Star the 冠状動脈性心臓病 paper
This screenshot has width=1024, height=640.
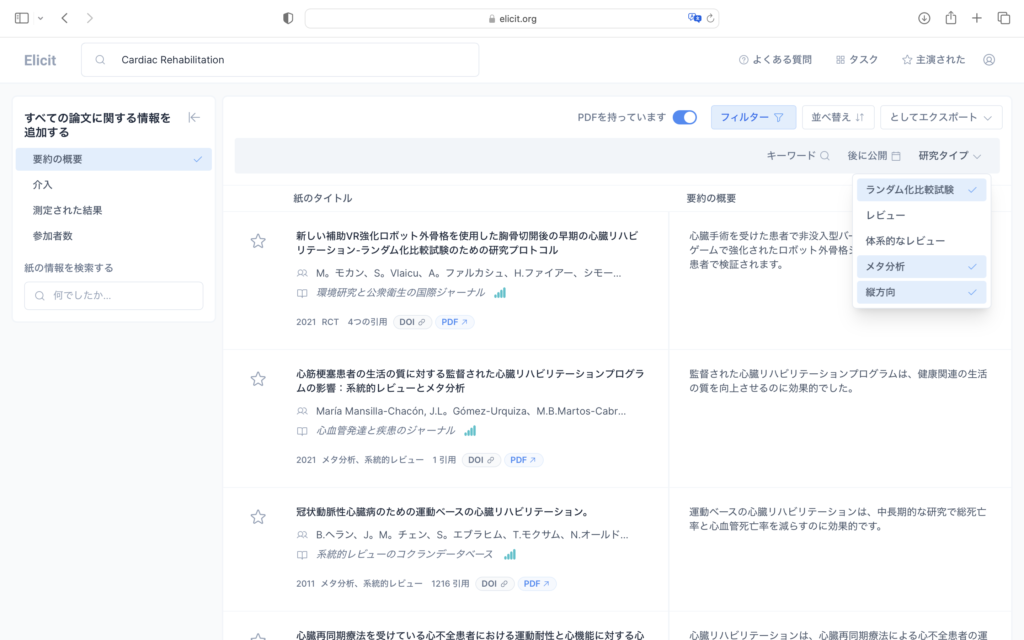(x=258, y=516)
